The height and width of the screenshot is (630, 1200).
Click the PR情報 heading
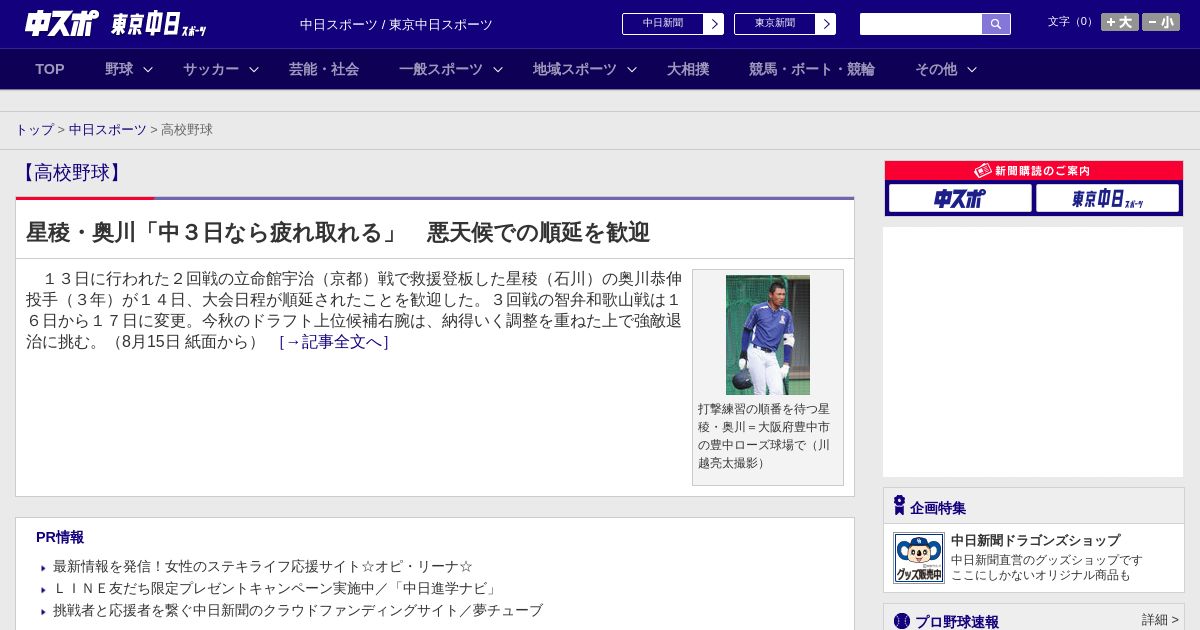click(60, 537)
